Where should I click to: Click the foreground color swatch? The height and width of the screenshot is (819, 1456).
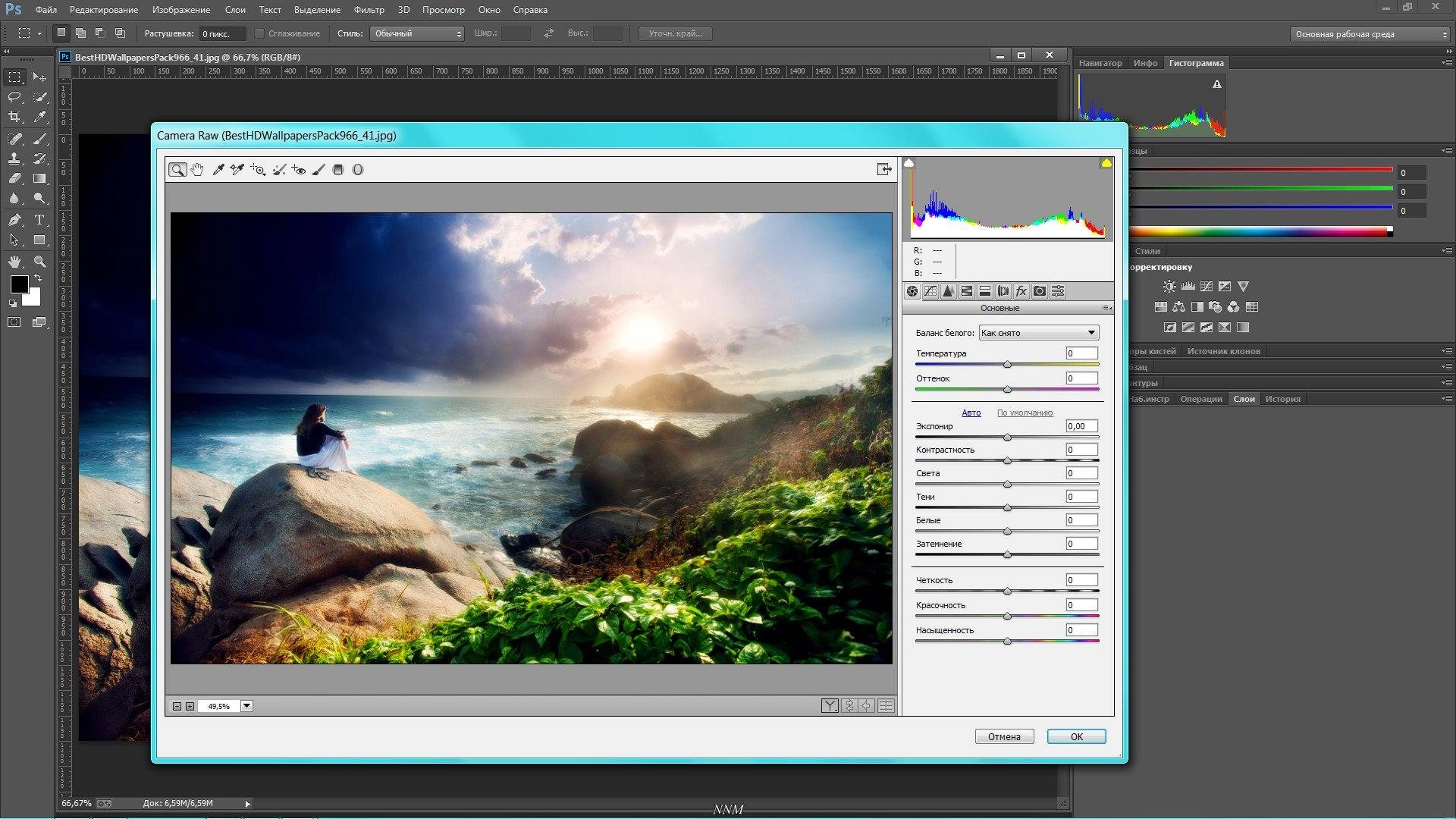tap(20, 284)
